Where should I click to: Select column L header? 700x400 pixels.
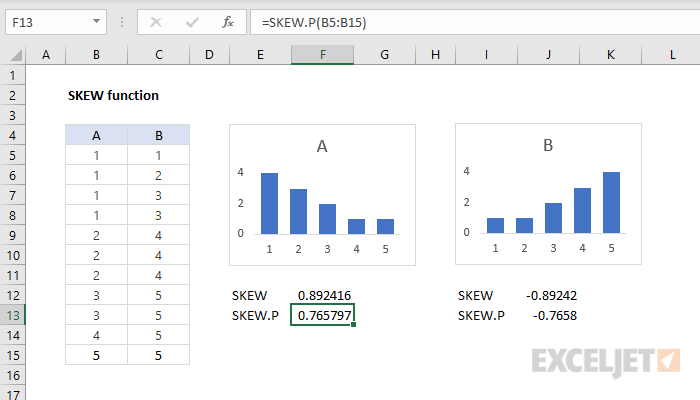point(672,55)
